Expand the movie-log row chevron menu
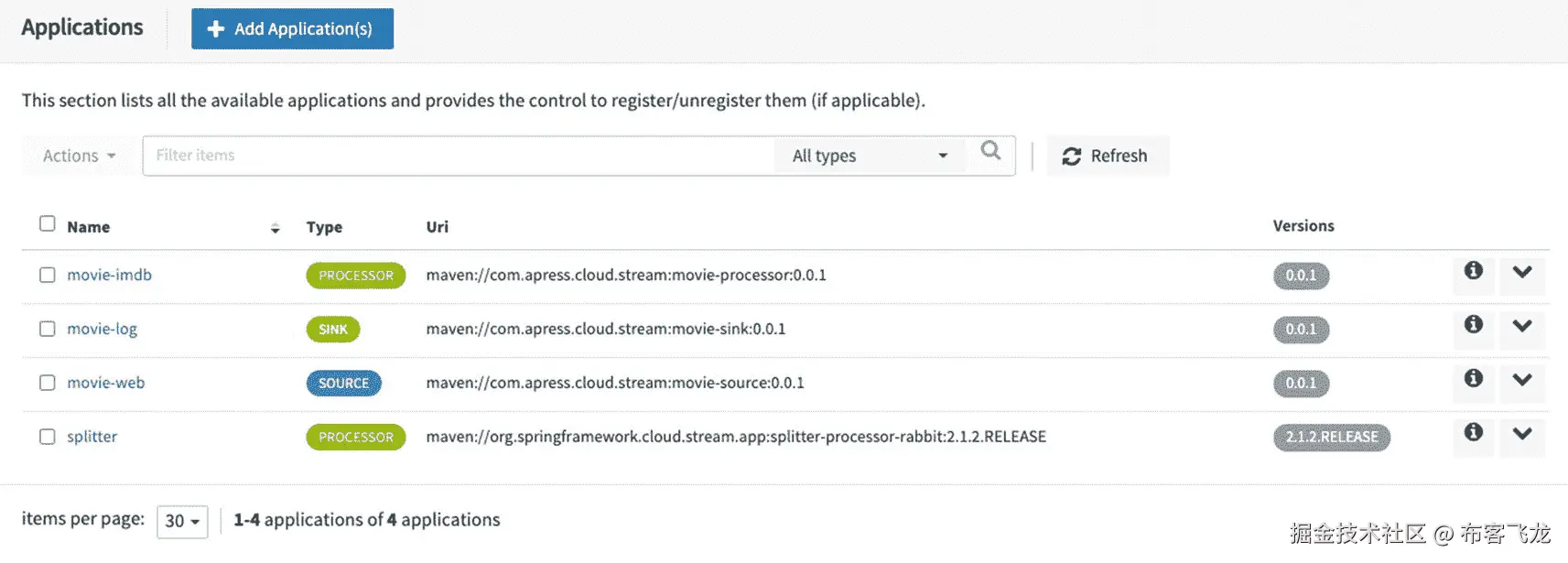Image resolution: width=1568 pixels, height=563 pixels. [1521, 326]
